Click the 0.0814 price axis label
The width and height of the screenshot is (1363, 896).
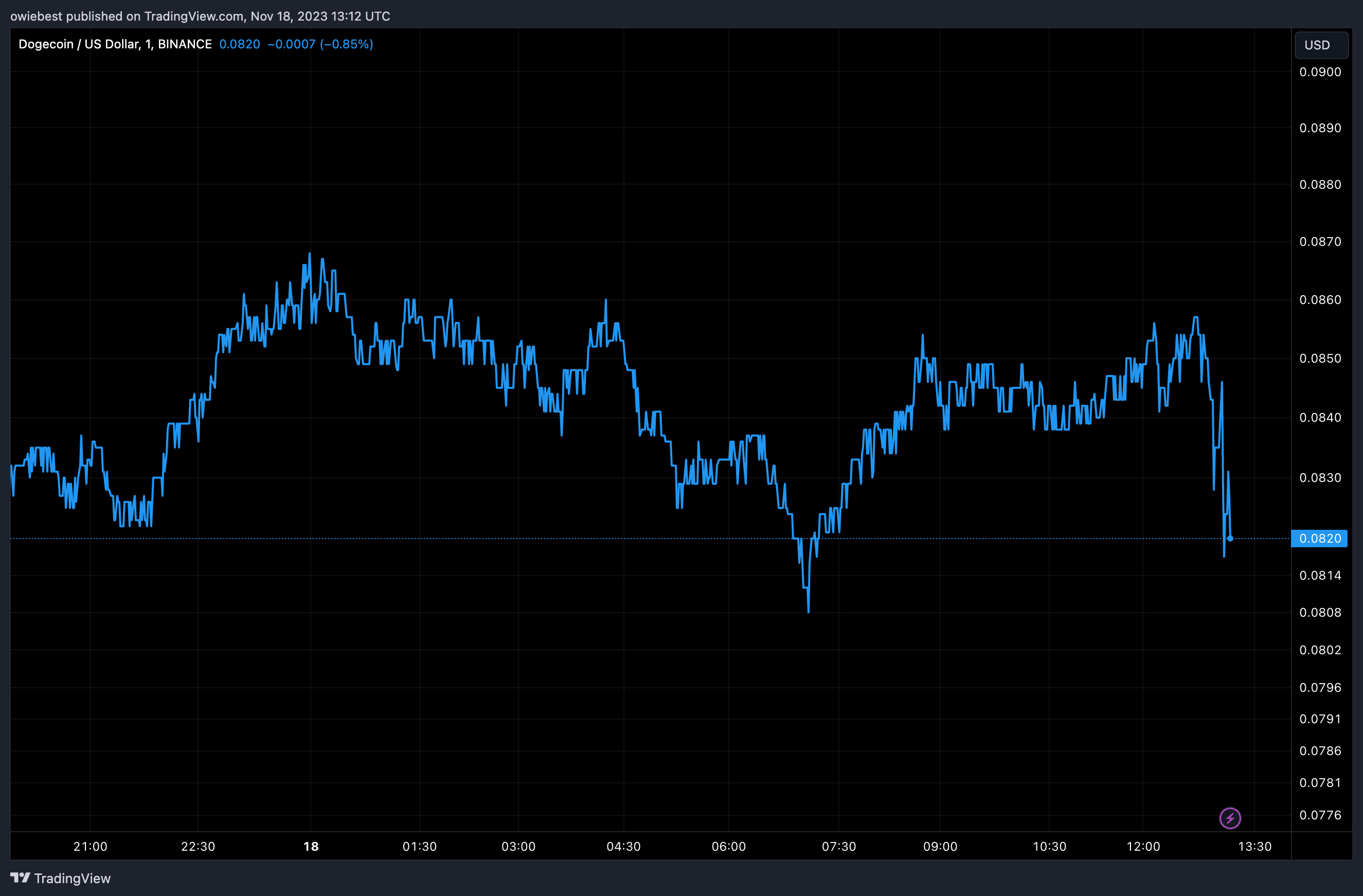click(1320, 576)
